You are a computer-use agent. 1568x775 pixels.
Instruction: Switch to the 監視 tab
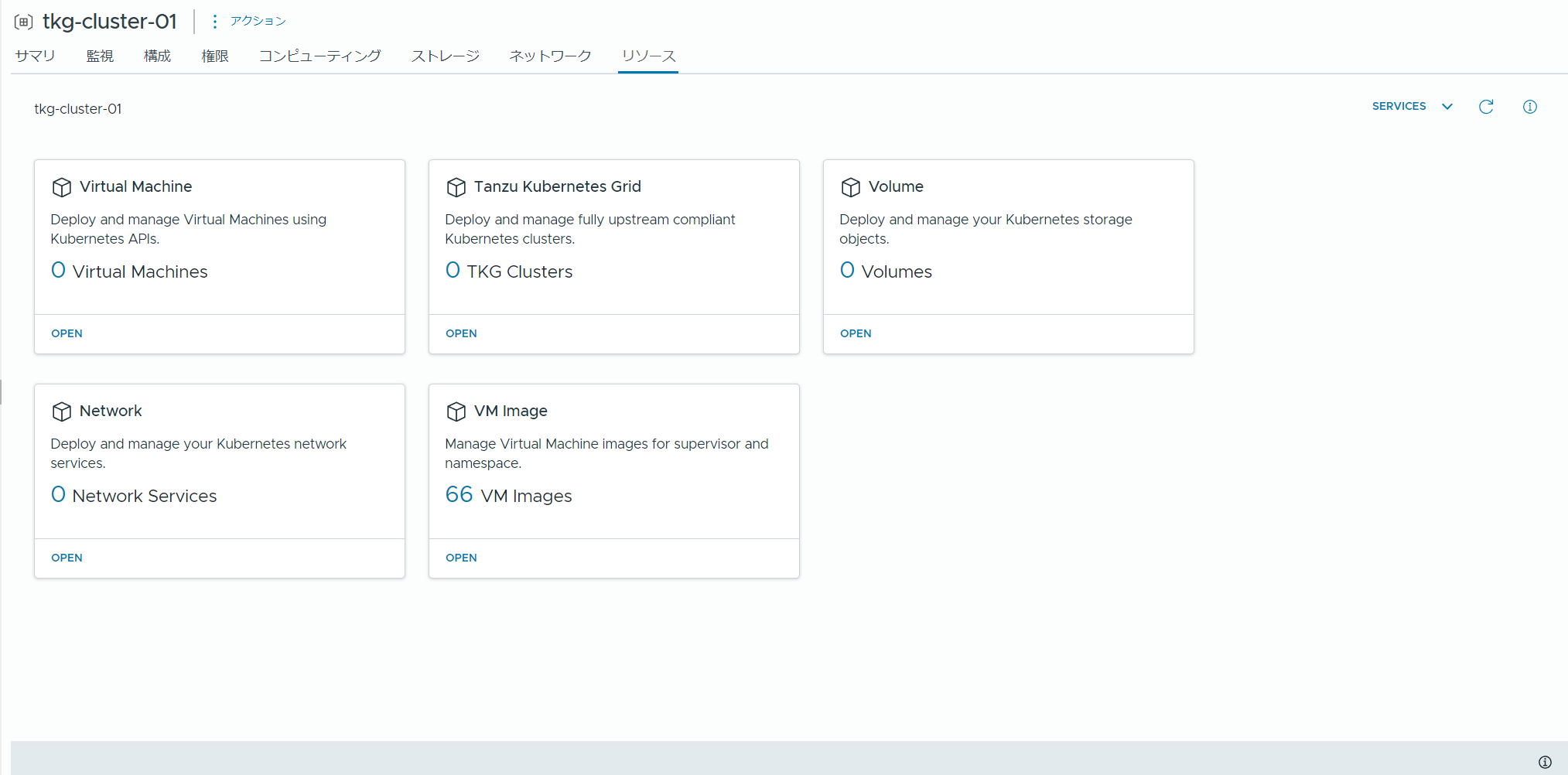tap(100, 55)
